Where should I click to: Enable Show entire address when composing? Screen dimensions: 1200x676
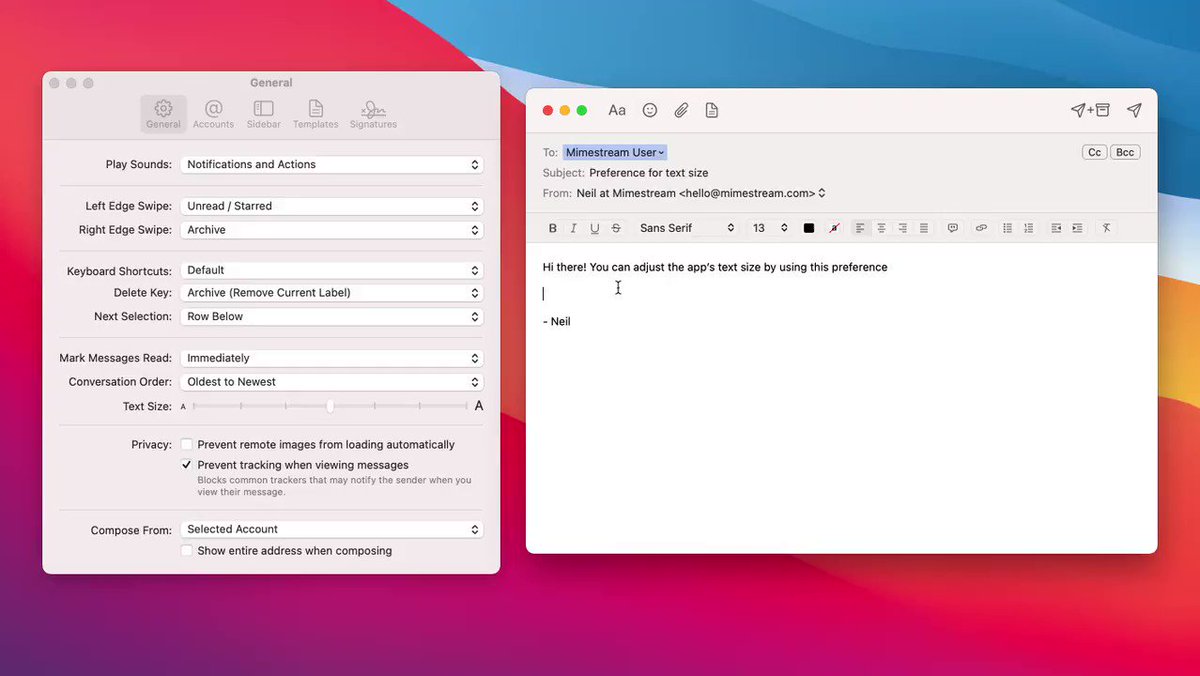pyautogui.click(x=186, y=551)
